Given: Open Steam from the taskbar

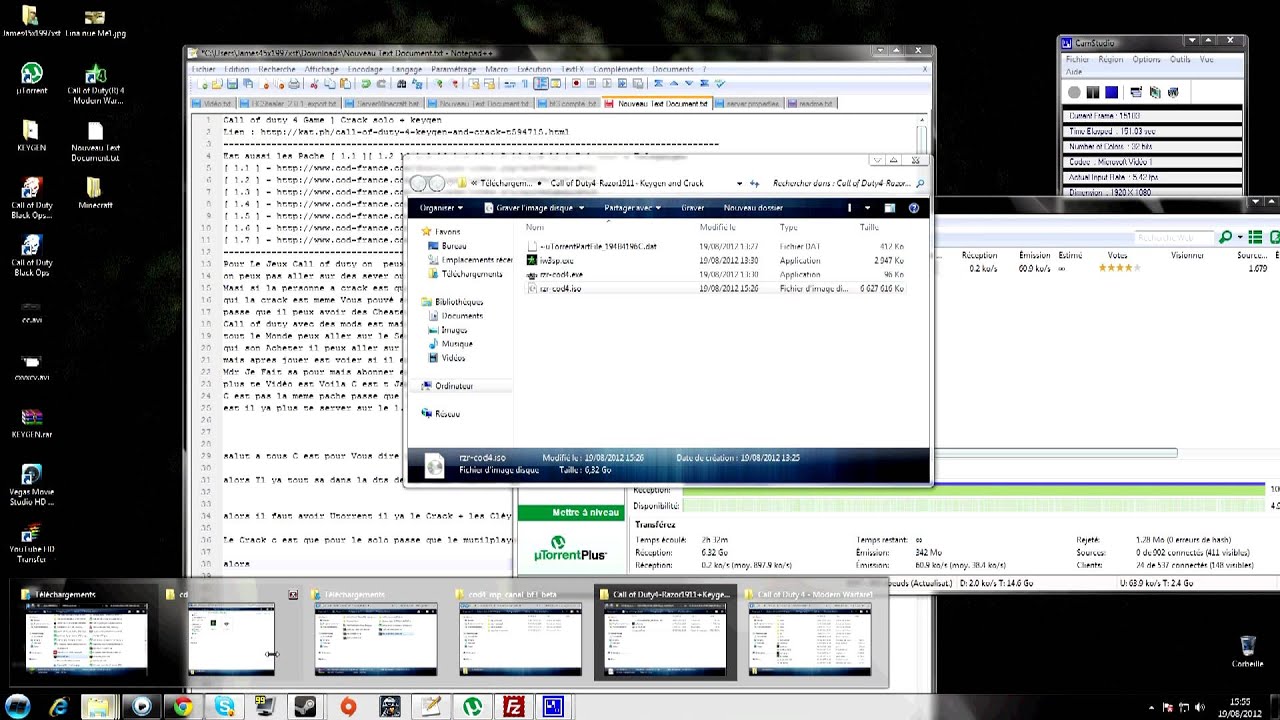Looking at the screenshot, I should (x=306, y=707).
